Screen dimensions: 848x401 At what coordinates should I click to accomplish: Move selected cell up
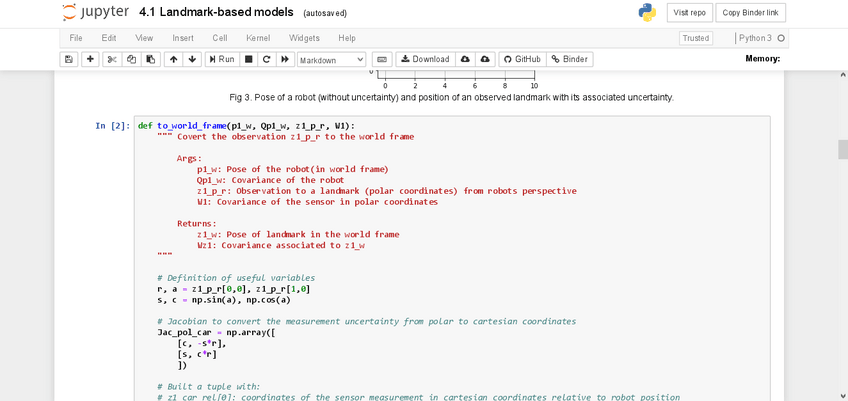pyautogui.click(x=174, y=59)
